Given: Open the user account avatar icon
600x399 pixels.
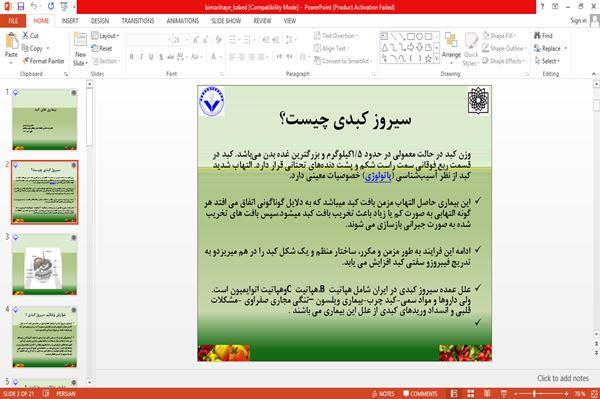Looking at the screenshot, I should 595,20.
